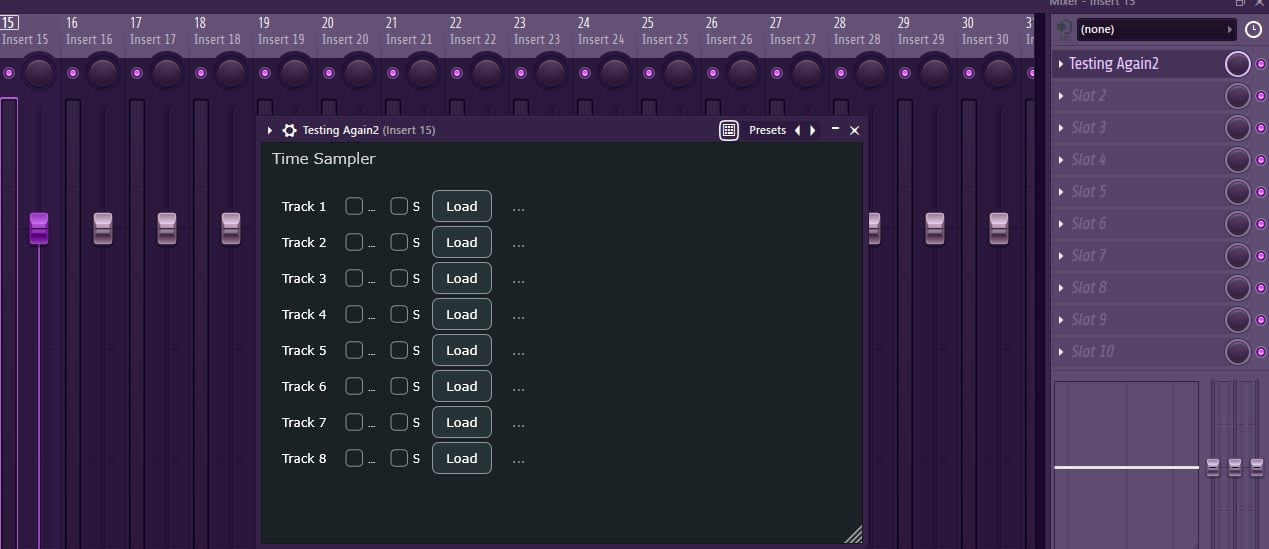Click the clock icon in mixer panel
The width and height of the screenshot is (1269, 549).
pyautogui.click(x=1253, y=29)
